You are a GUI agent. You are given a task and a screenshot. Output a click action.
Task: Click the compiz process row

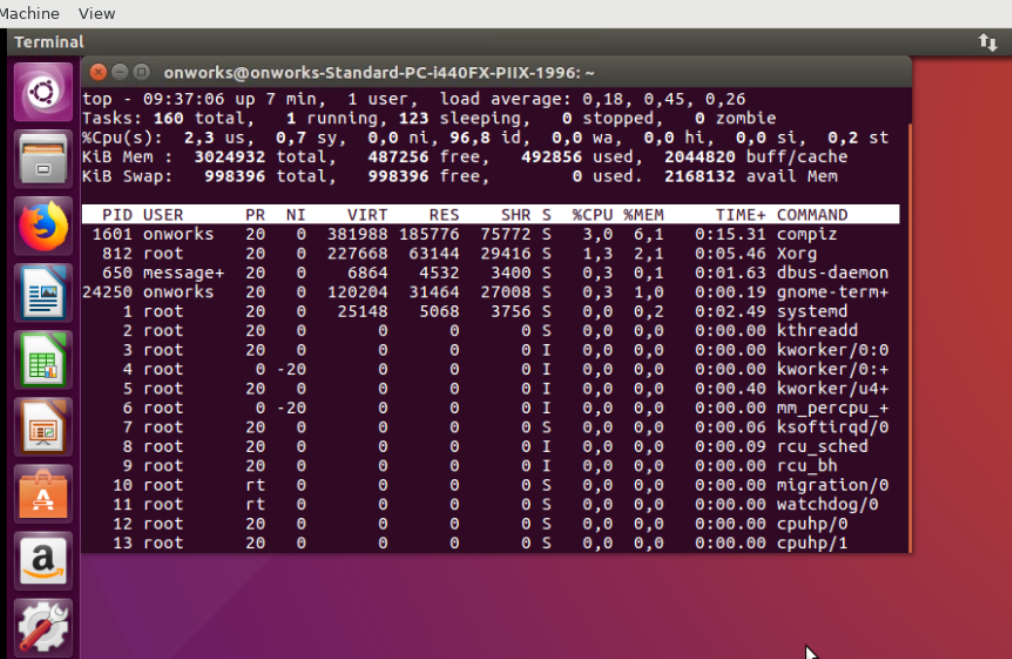(x=490, y=234)
